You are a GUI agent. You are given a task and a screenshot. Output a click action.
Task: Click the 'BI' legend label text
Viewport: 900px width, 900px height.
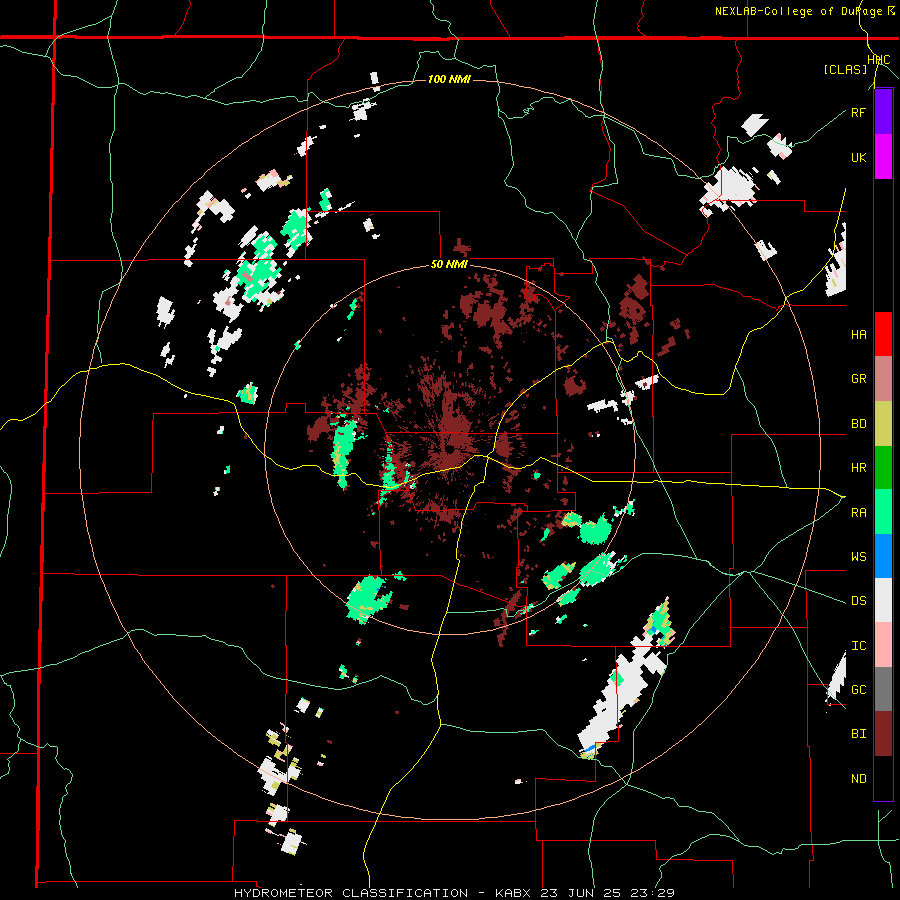(859, 734)
